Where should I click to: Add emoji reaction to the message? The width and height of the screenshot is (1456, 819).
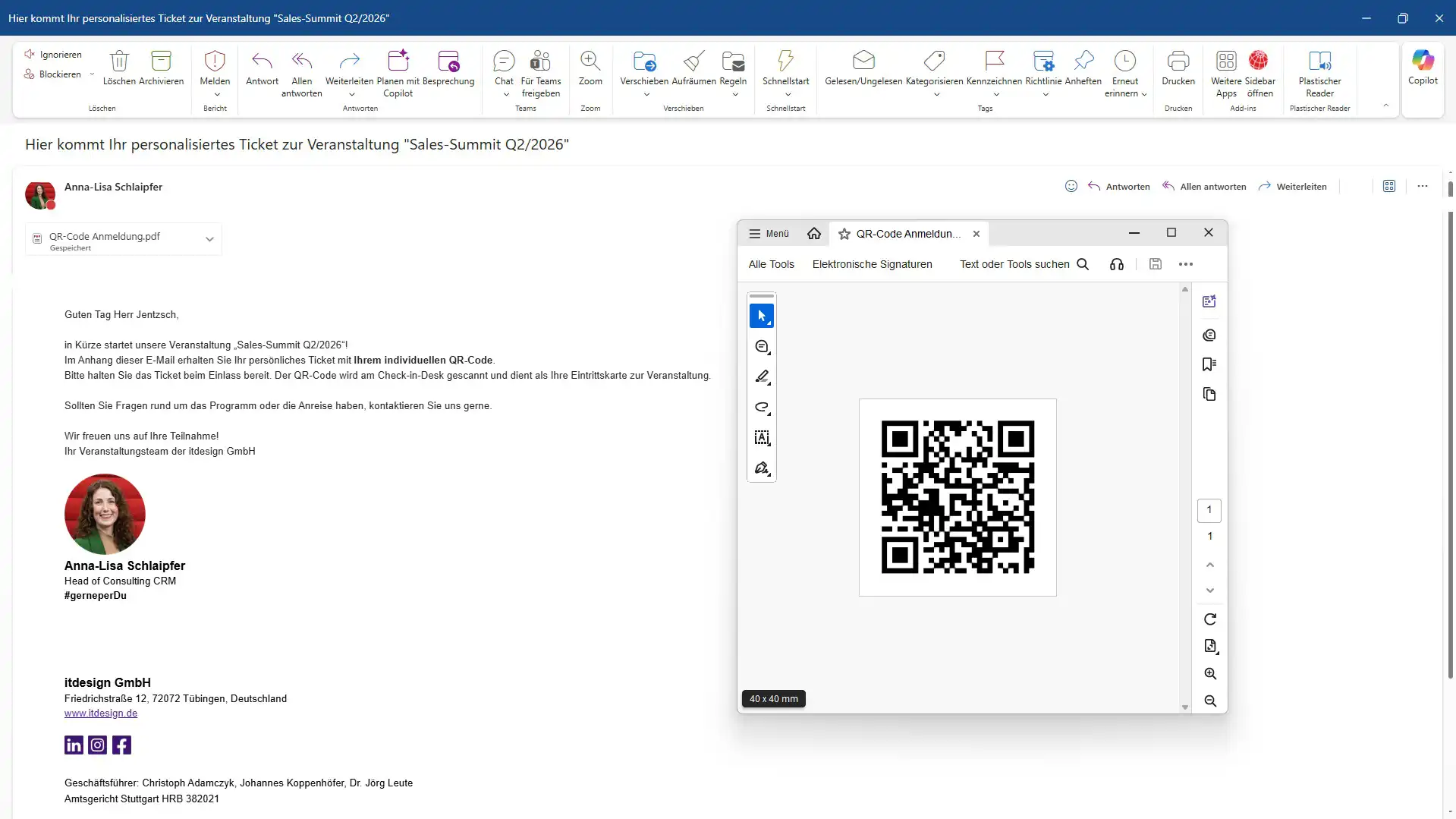[1071, 186]
